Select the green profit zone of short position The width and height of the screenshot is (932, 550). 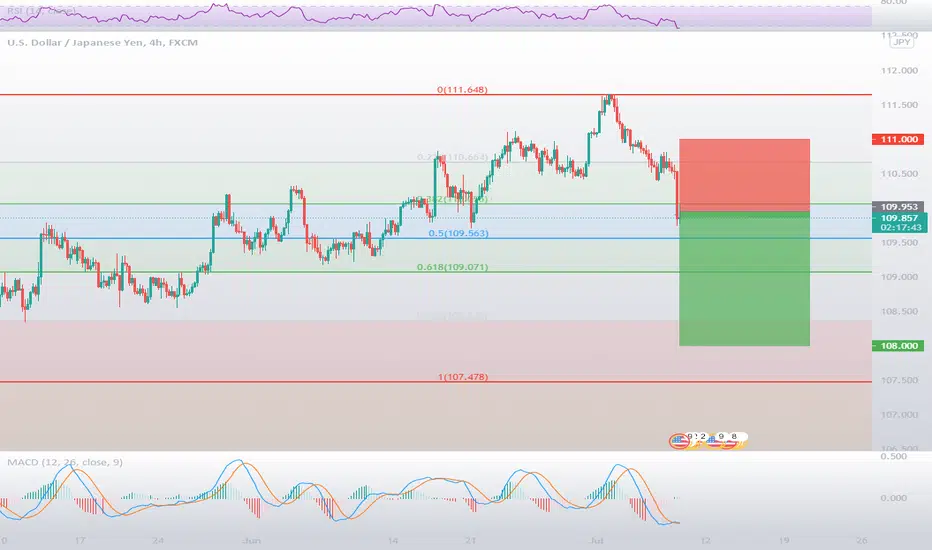coord(744,278)
